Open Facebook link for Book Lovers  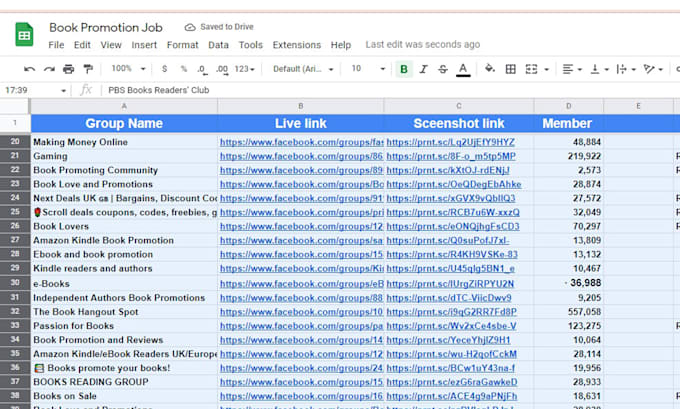301,226
